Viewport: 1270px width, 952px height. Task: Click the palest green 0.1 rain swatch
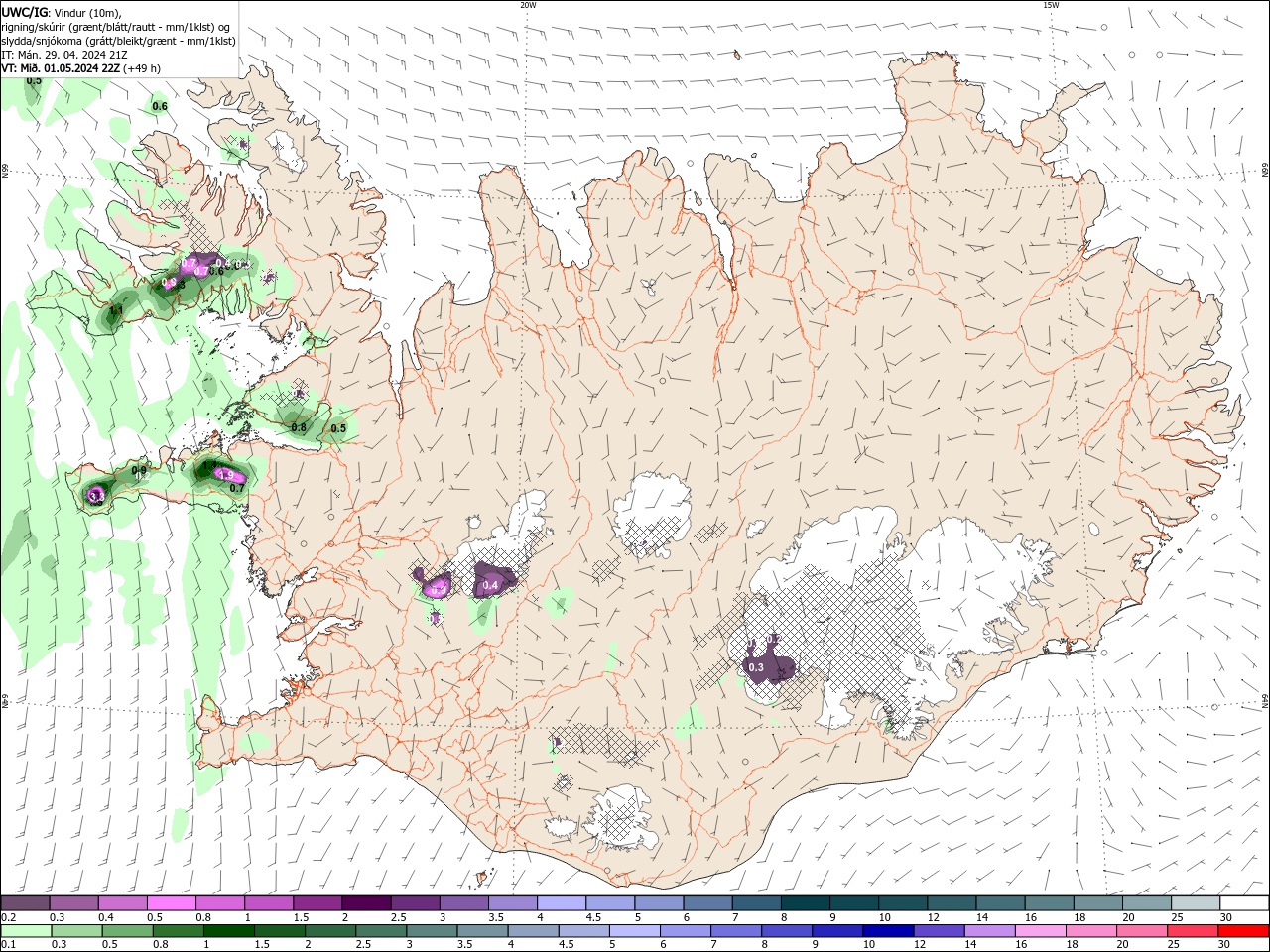click(26, 931)
